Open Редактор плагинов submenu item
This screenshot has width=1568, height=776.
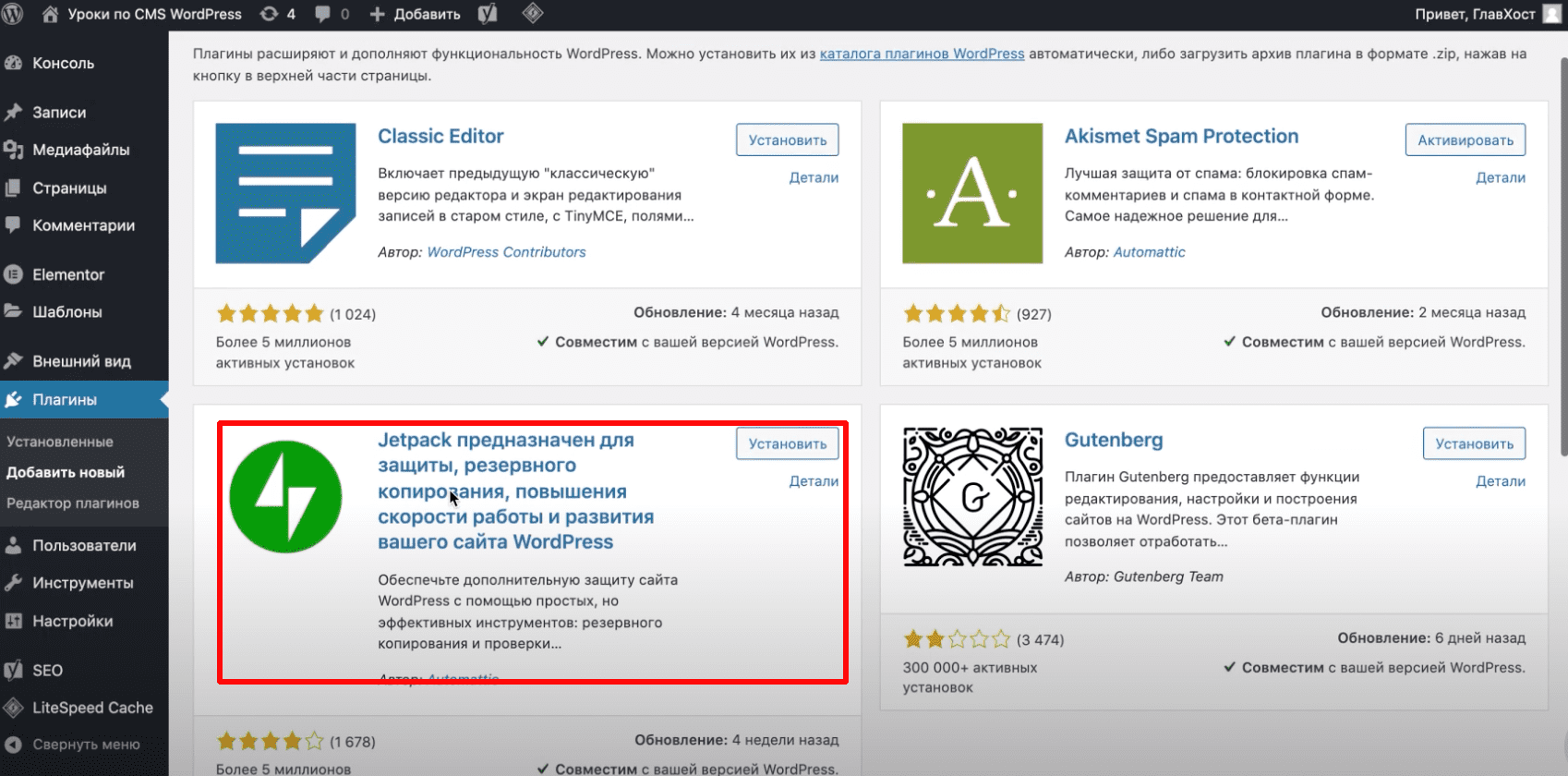73,503
